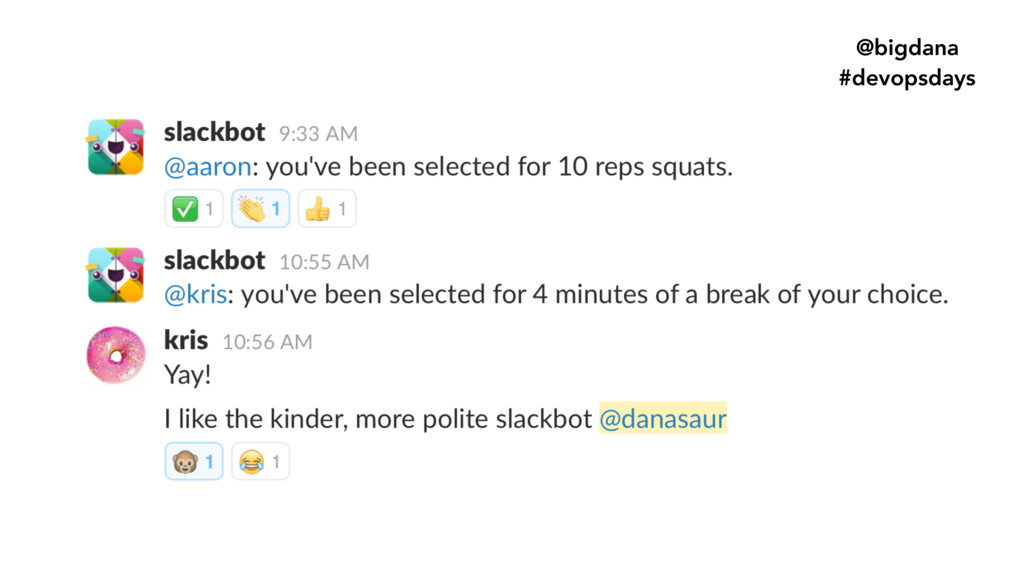Click the "Yay!" message text
Viewport: 1024px width, 576px height.
click(187, 376)
